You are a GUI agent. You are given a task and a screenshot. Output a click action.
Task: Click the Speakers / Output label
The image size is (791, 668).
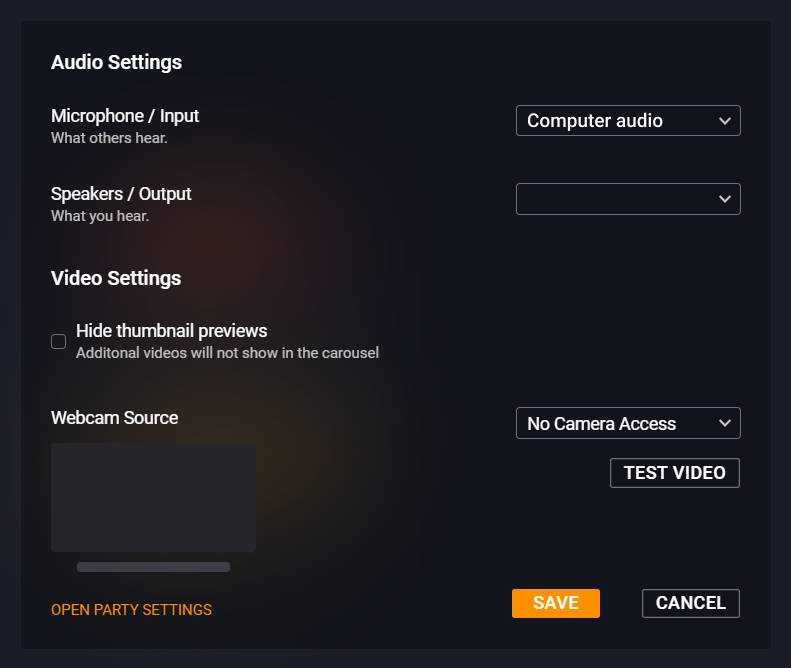click(121, 194)
